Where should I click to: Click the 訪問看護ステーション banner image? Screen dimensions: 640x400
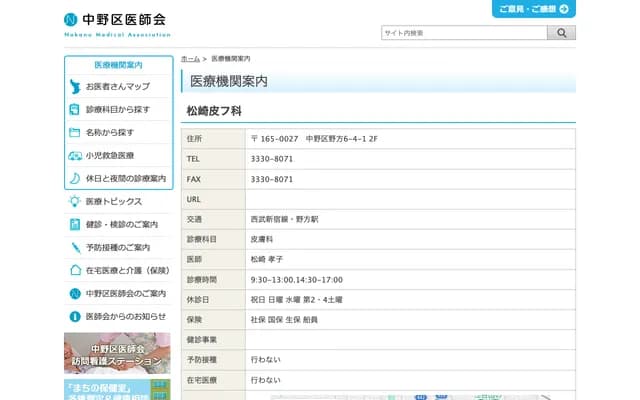(117, 352)
